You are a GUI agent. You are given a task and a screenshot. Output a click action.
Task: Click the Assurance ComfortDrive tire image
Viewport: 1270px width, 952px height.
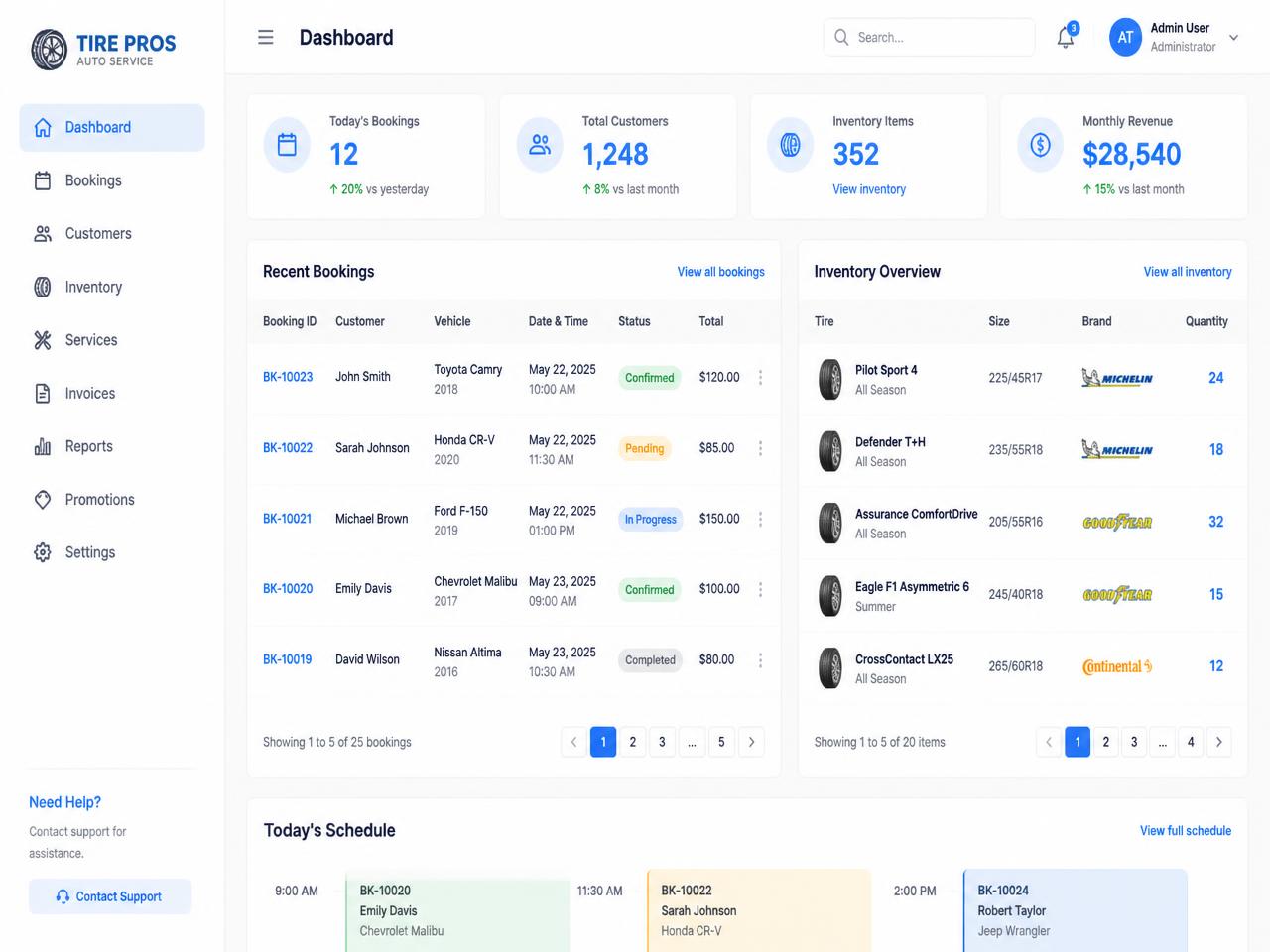tap(829, 523)
